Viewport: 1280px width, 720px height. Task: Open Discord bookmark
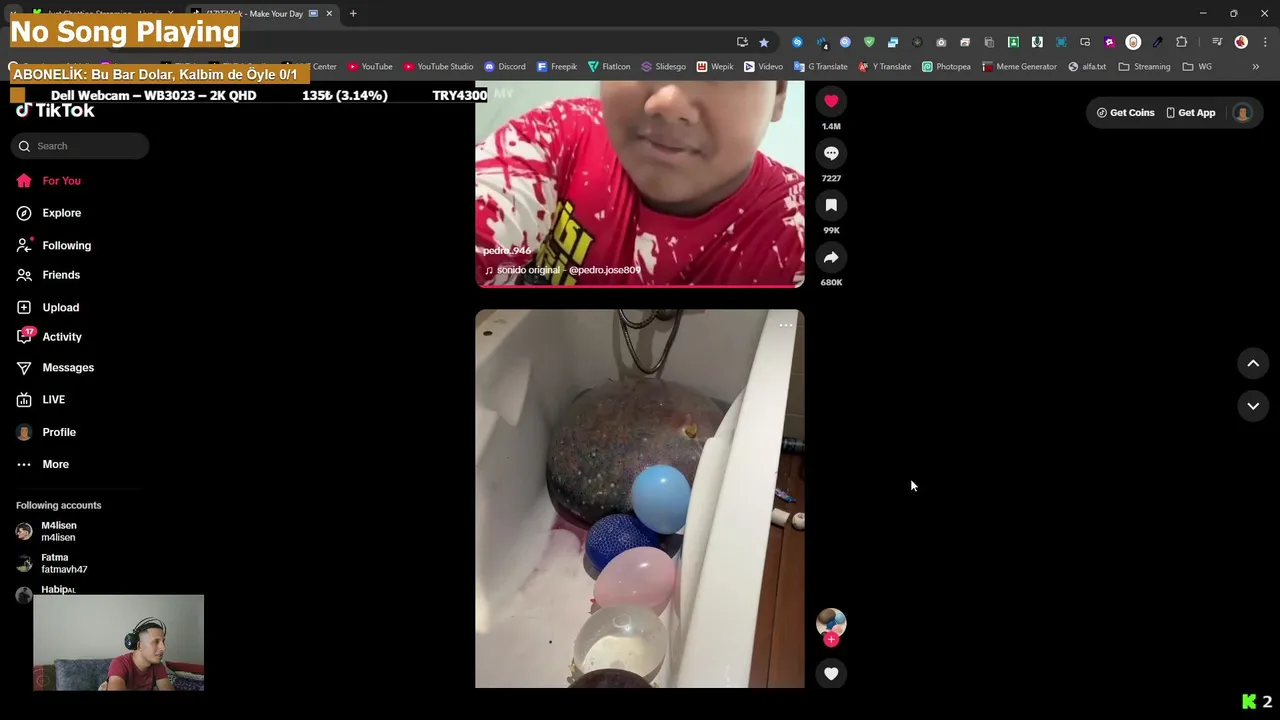[x=505, y=67]
